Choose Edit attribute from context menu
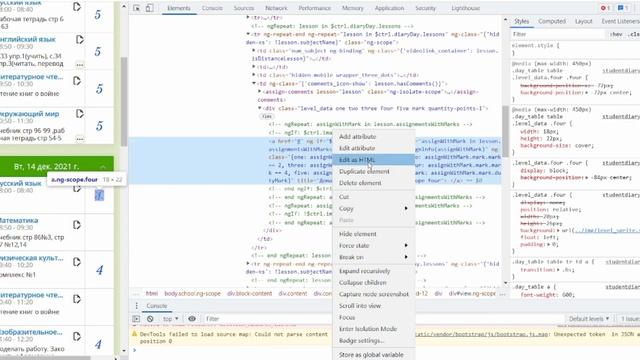The image size is (640, 360). click(373, 148)
